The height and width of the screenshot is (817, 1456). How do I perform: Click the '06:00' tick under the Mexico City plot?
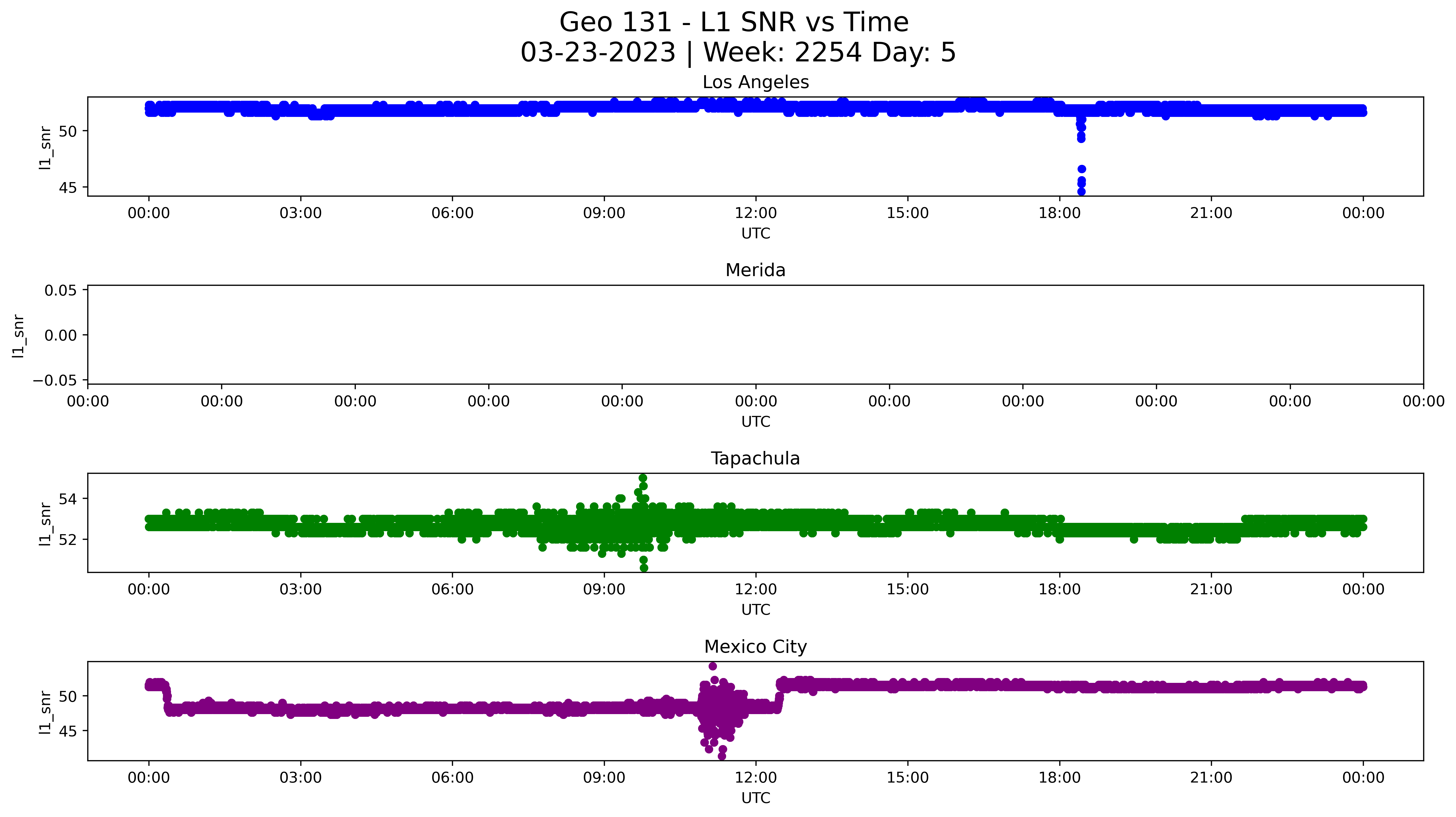pos(452,778)
